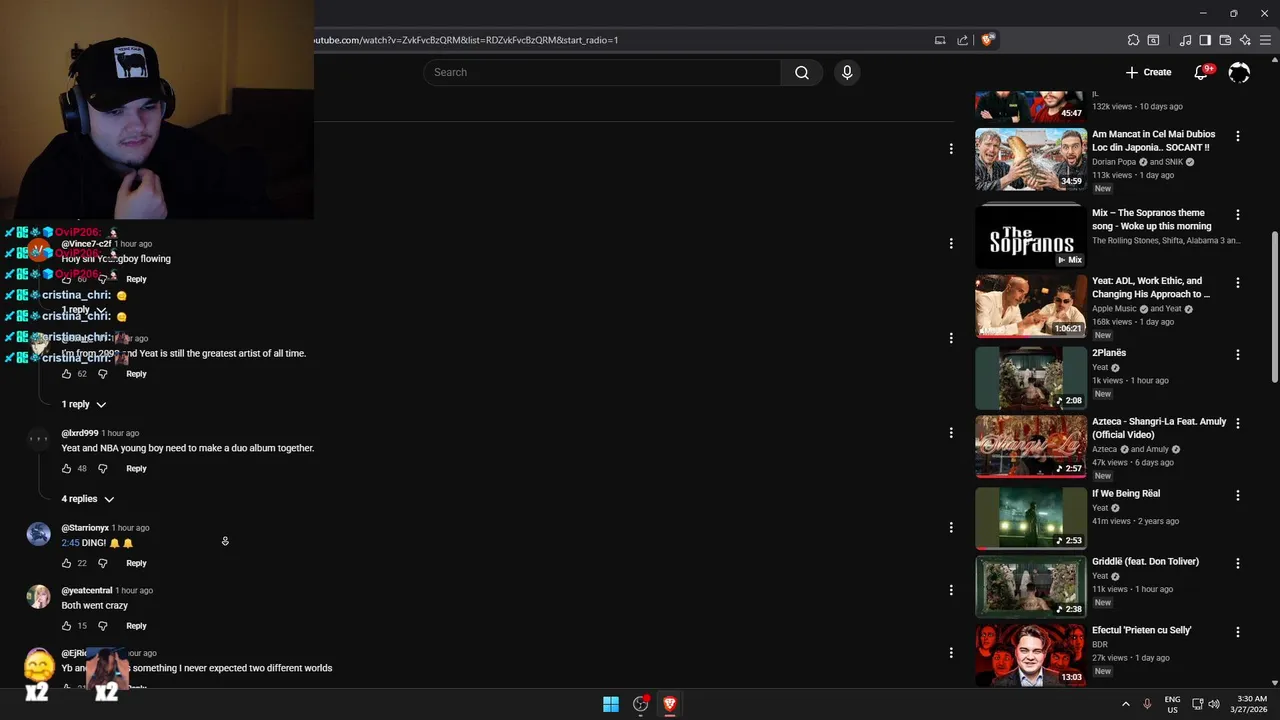Open Leo AI sparkle icon

(1245, 40)
